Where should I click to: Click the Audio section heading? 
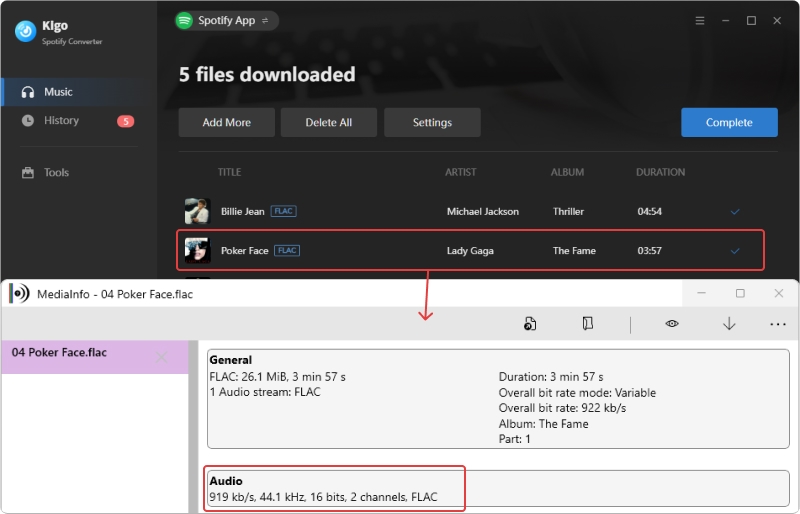(x=226, y=481)
